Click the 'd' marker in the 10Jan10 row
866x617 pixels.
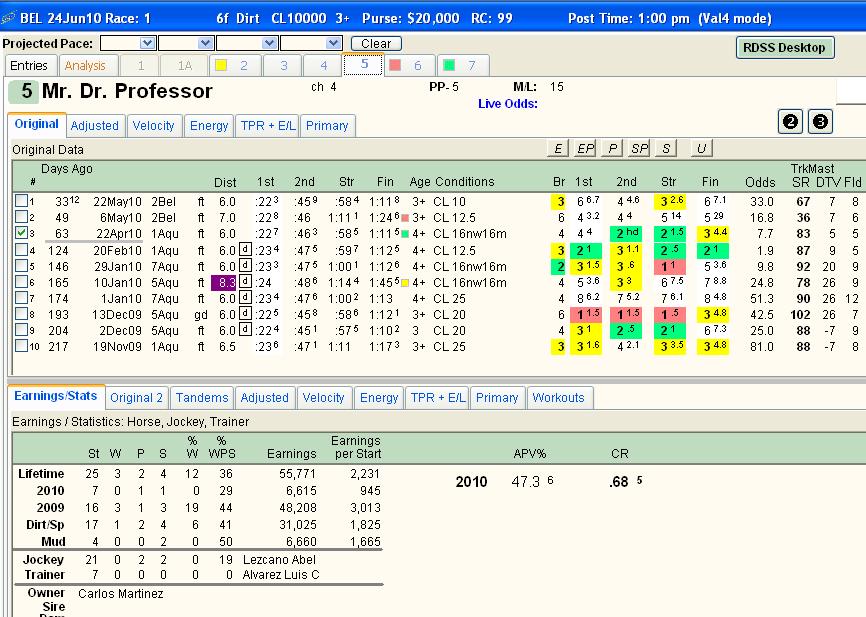(245, 282)
